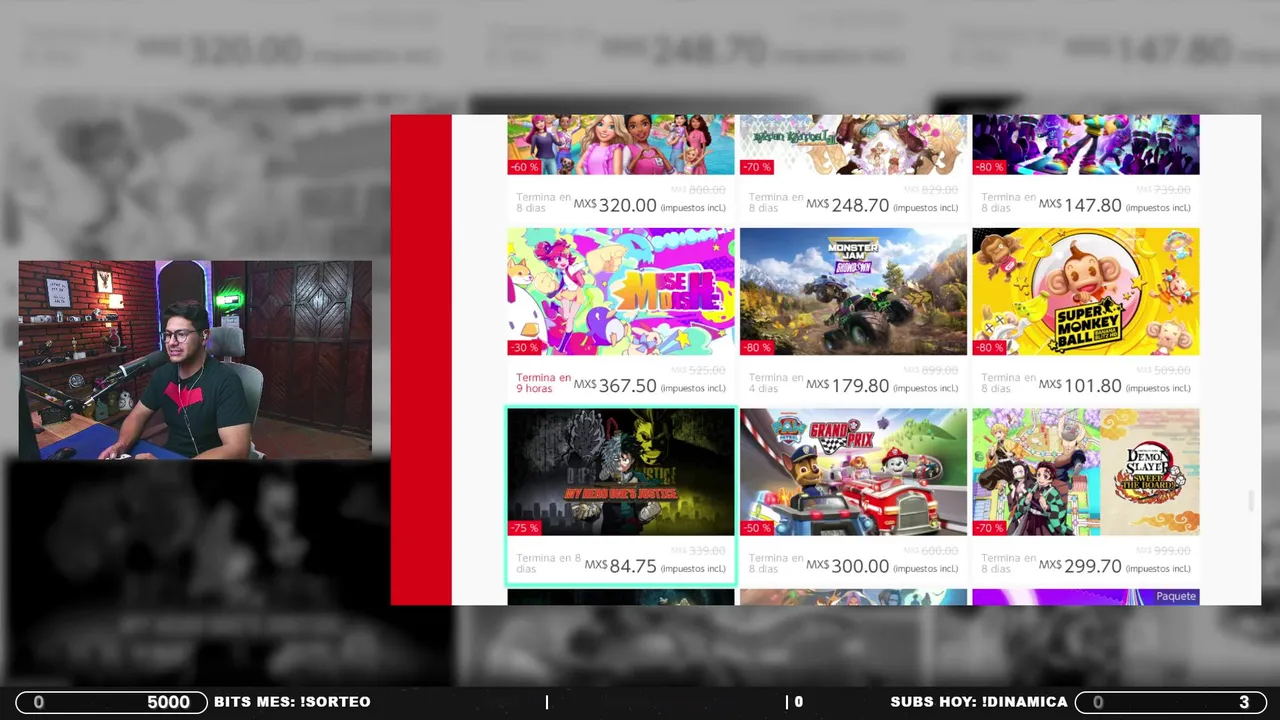Click the SUBS HOY: !DINAMICA label
Image resolution: width=1280 pixels, height=720 pixels.
coord(979,702)
